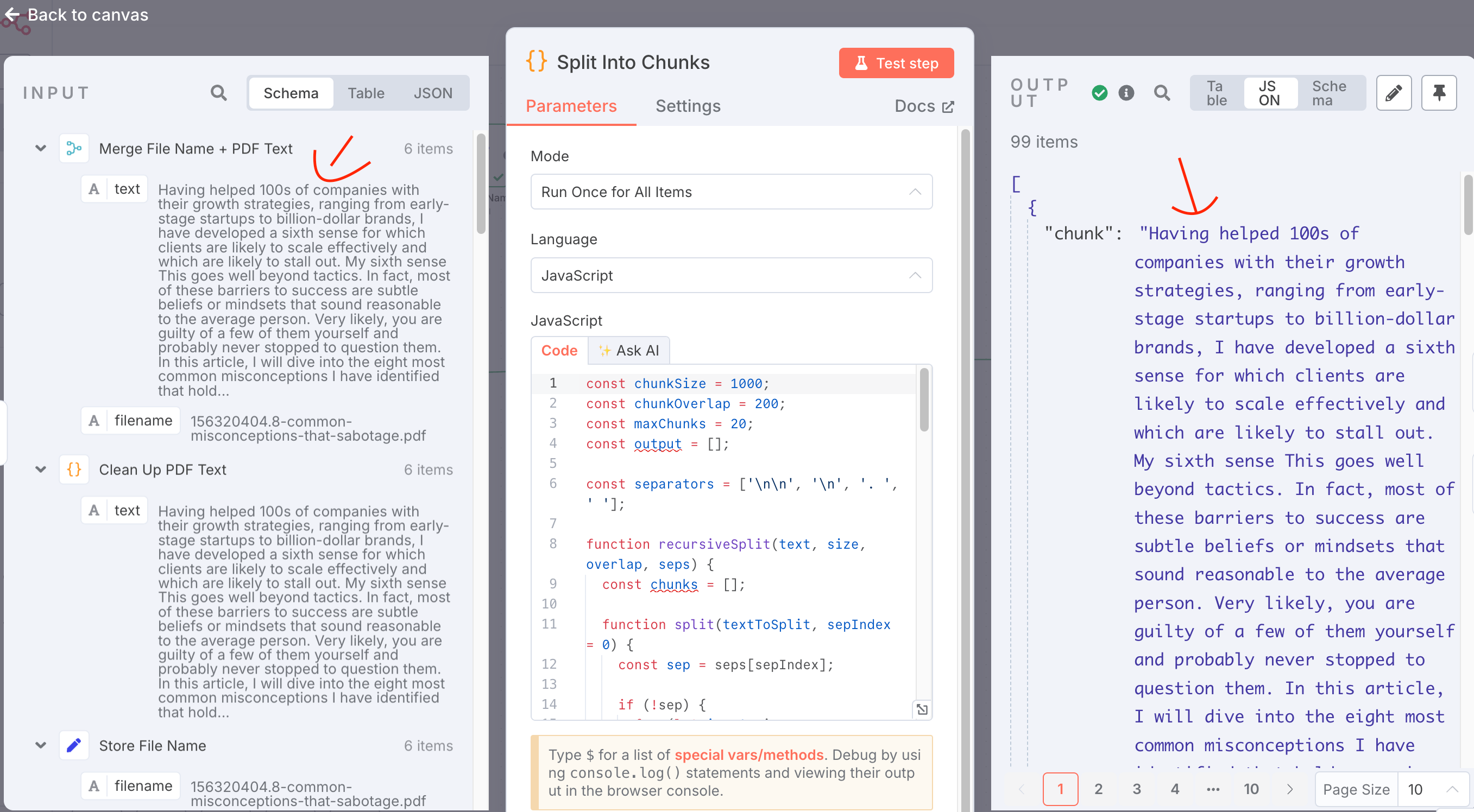Click the Merge File Name node icon
This screenshot has height=812, width=1474.
point(74,149)
